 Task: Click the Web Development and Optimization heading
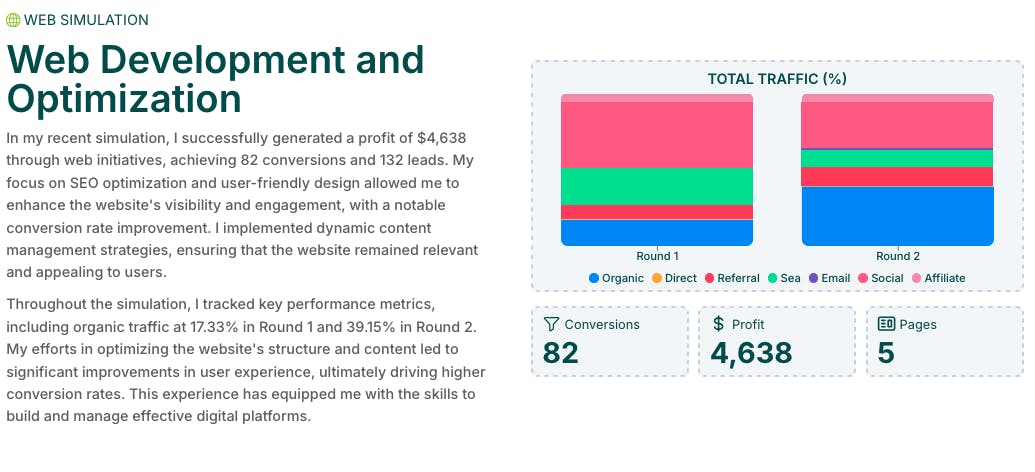[x=215, y=80]
